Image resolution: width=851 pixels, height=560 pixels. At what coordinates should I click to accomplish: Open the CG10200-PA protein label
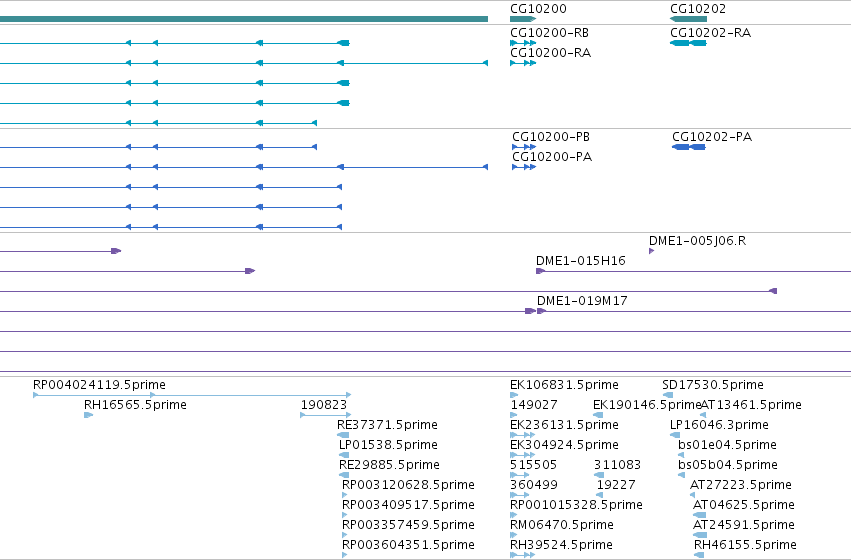pos(552,157)
